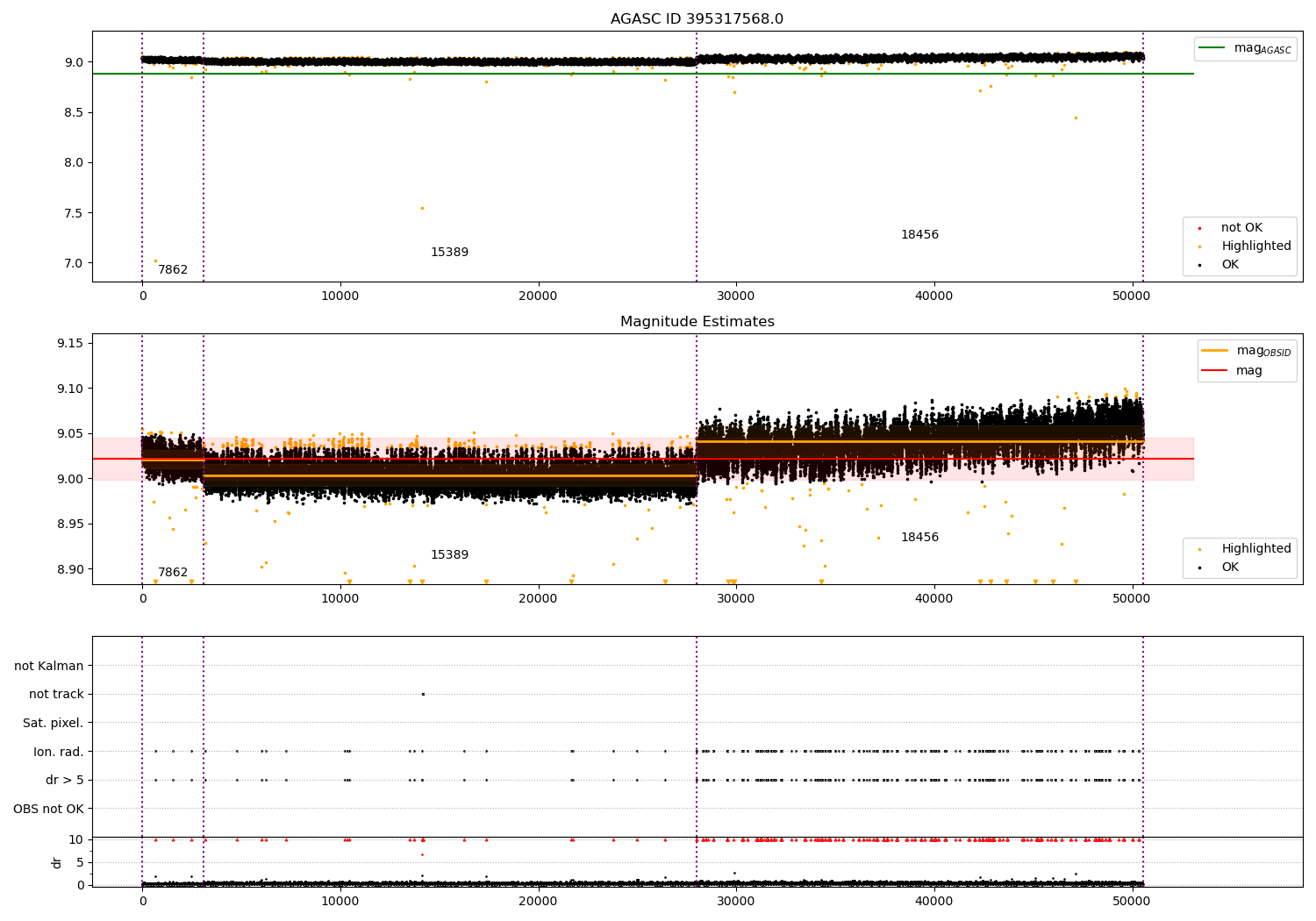The image size is (1316, 921).
Task: Click the 15389 label in Magnitude Estimates plot
Action: click(449, 555)
